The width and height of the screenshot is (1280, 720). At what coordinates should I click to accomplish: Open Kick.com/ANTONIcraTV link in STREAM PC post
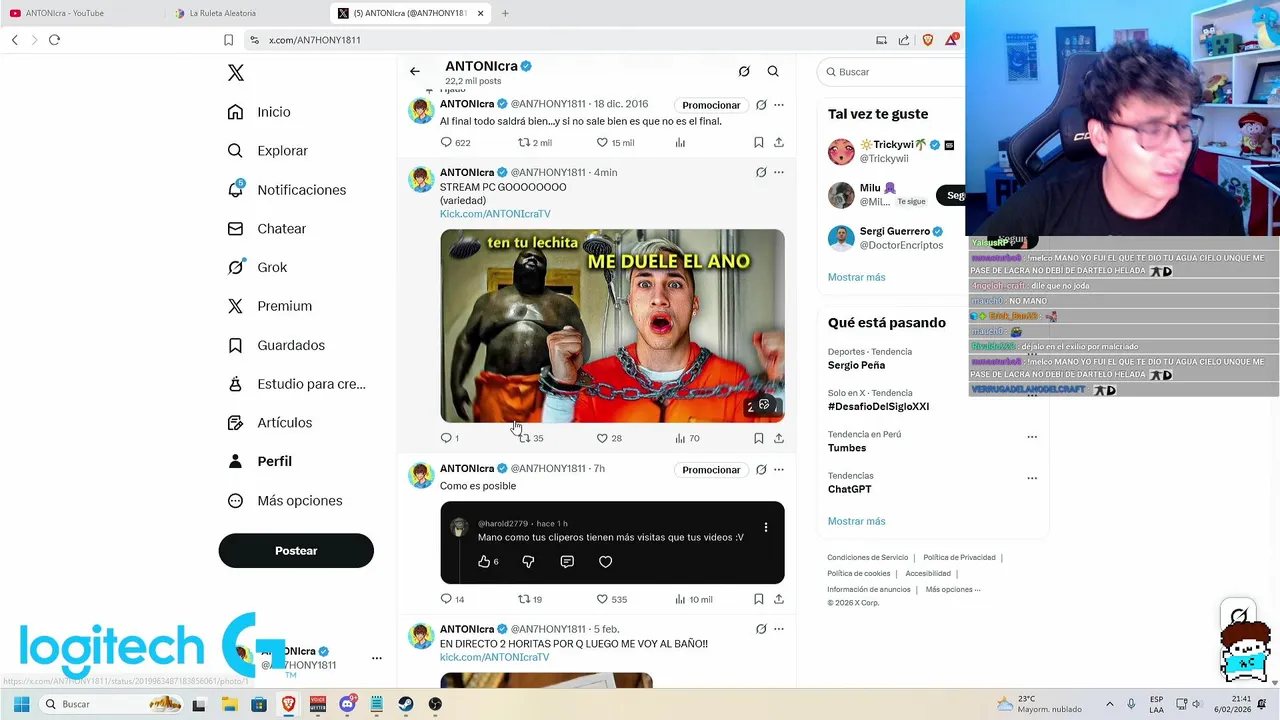[495, 214]
